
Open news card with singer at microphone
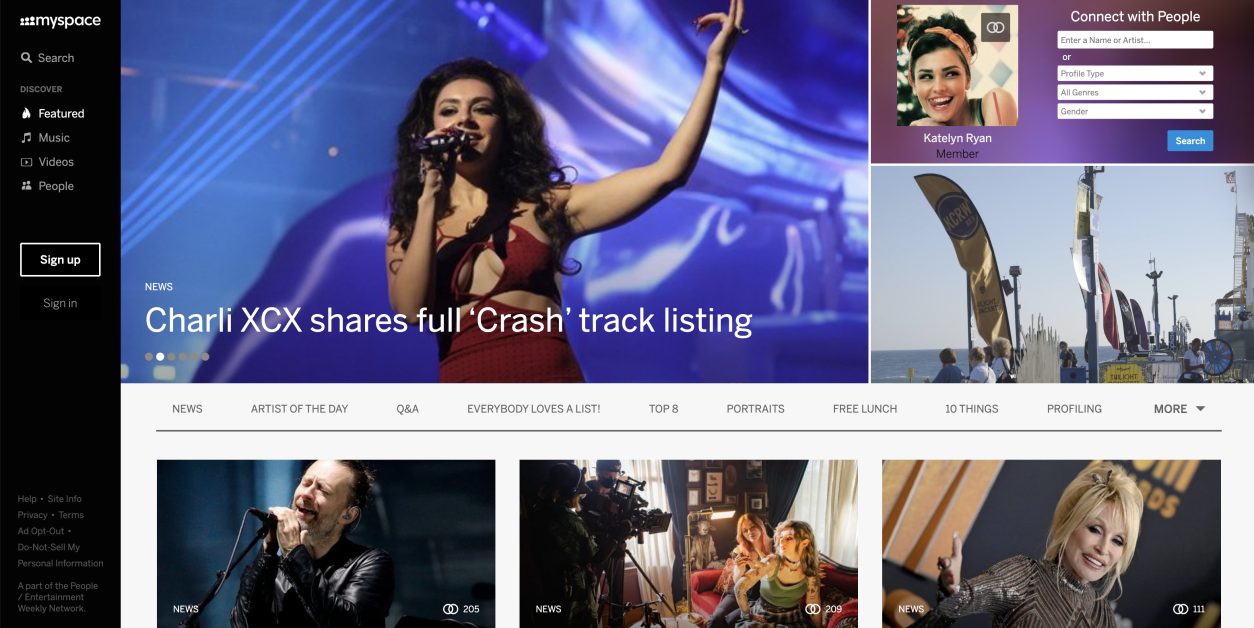point(326,544)
